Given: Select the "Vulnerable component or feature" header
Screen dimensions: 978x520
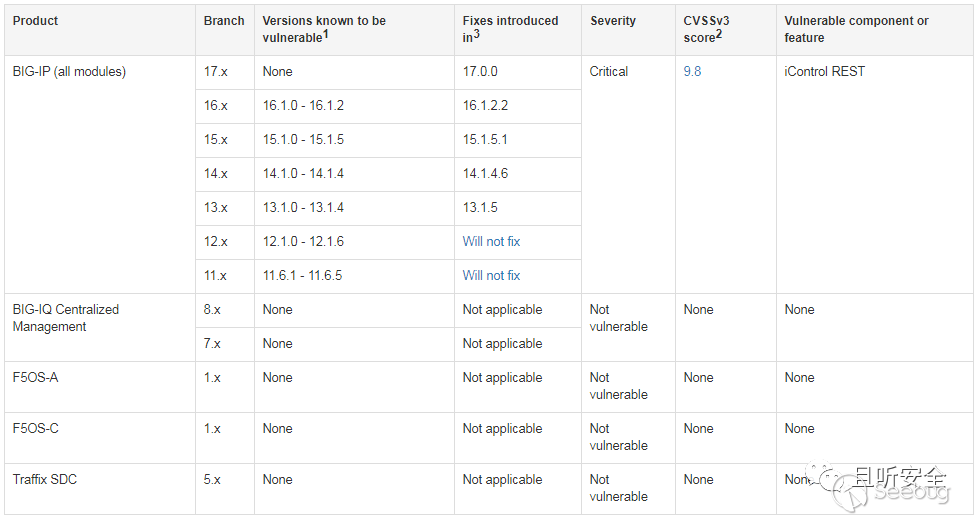Looking at the screenshot, I should 856,29.
